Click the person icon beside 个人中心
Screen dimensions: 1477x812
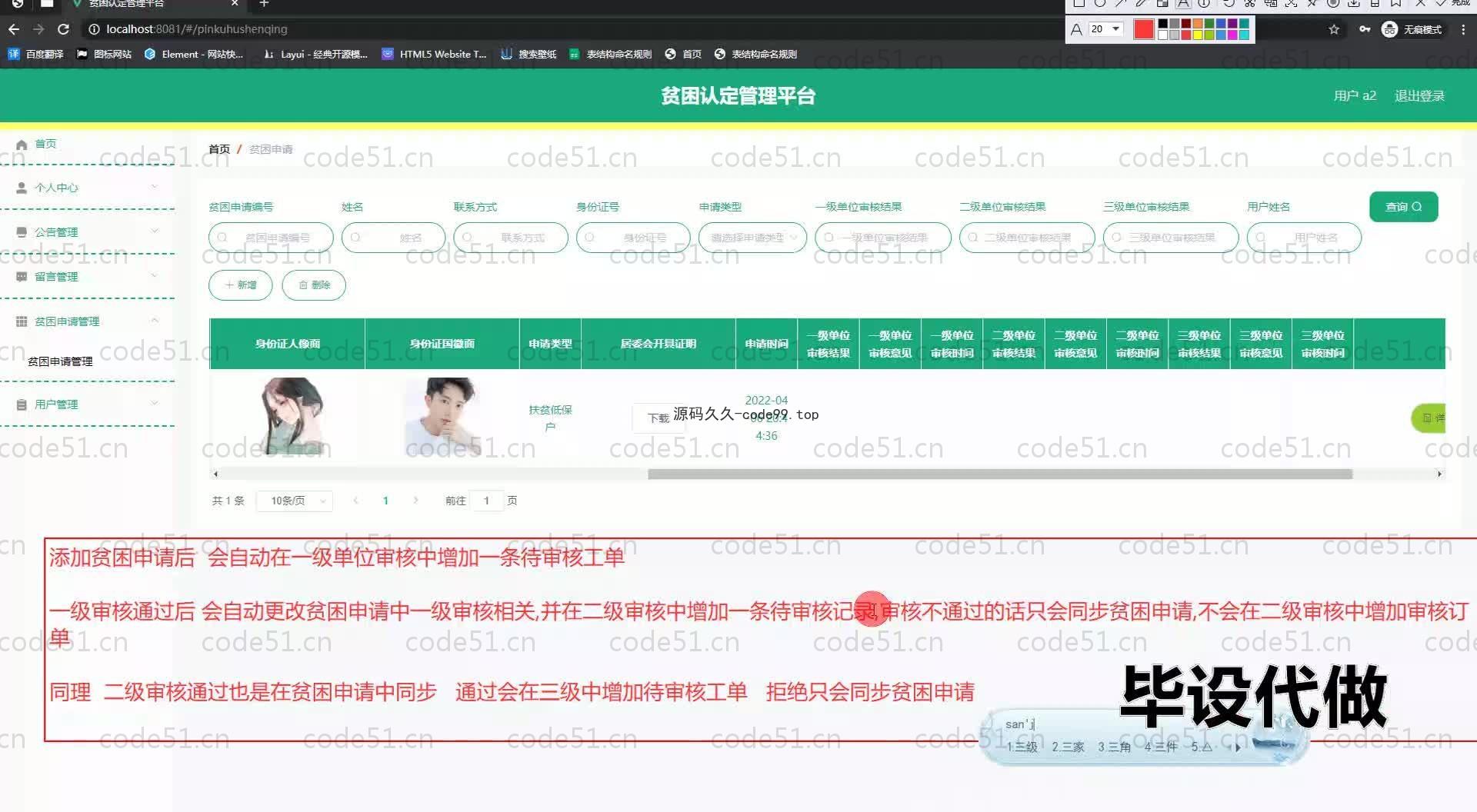click(x=22, y=188)
